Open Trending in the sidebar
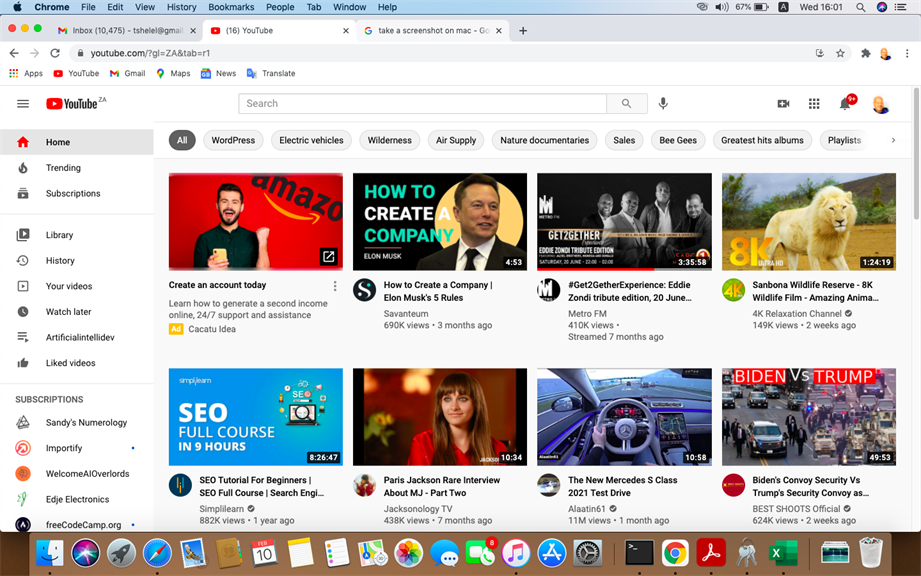The width and height of the screenshot is (921, 576). [63, 168]
